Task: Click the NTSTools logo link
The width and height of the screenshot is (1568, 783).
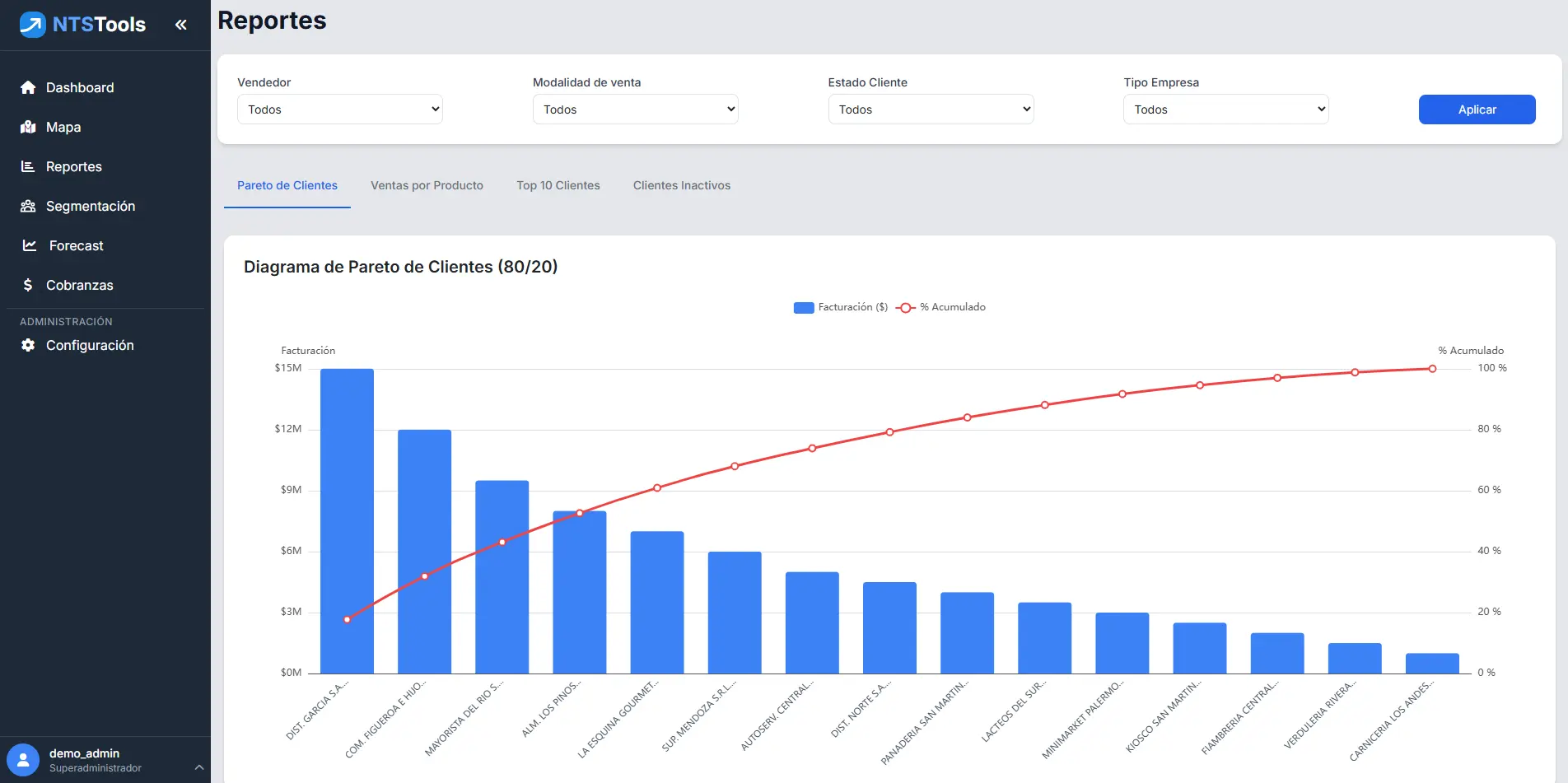Action: pyautogui.click(x=83, y=25)
